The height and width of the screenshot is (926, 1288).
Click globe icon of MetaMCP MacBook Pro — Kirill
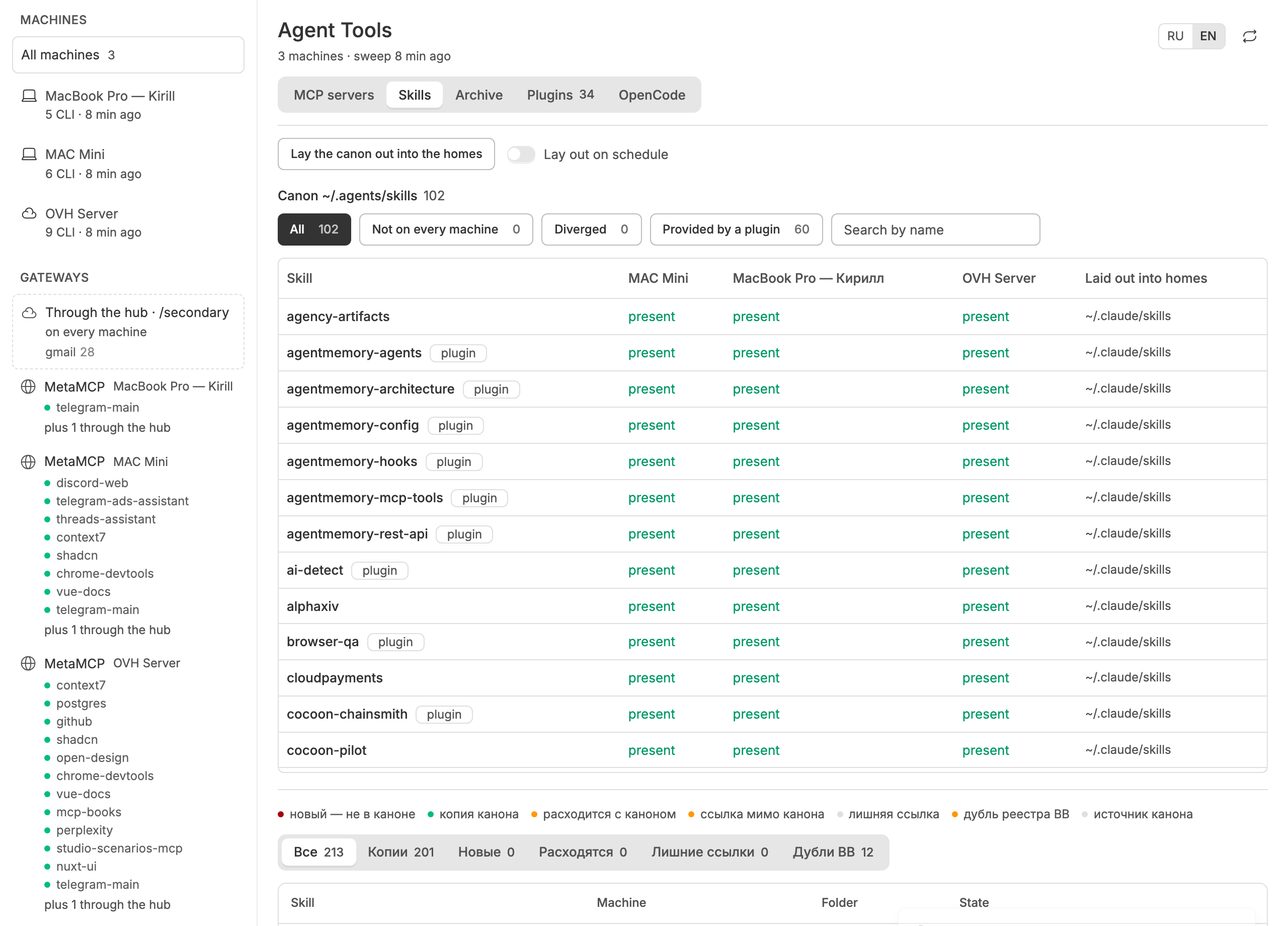(x=28, y=387)
